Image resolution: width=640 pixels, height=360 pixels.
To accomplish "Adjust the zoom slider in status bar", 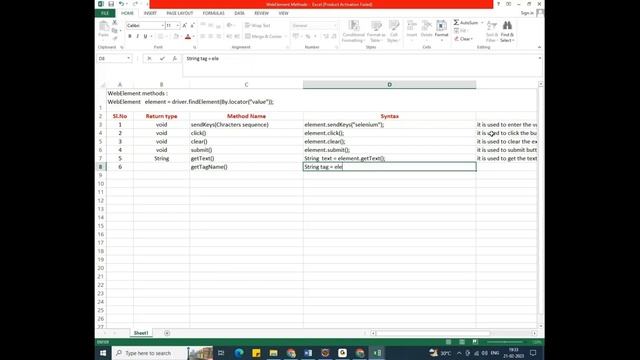I will (x=504, y=342).
